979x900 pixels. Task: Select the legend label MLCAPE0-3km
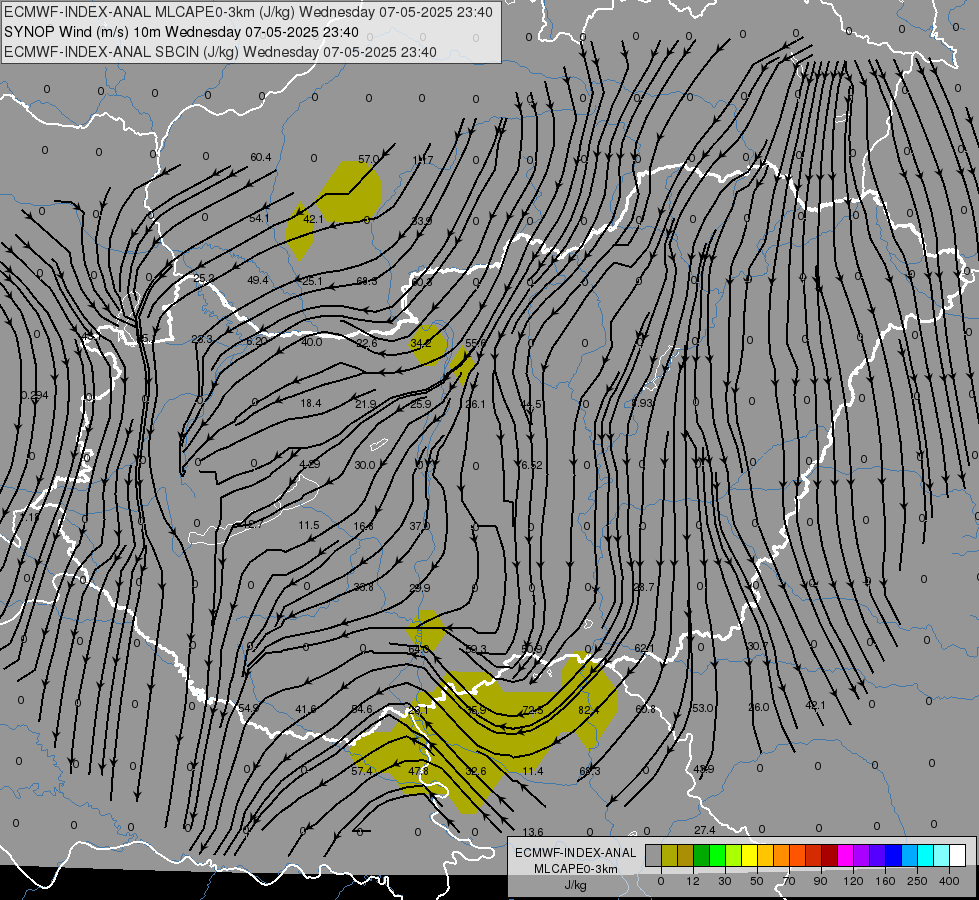[576, 869]
